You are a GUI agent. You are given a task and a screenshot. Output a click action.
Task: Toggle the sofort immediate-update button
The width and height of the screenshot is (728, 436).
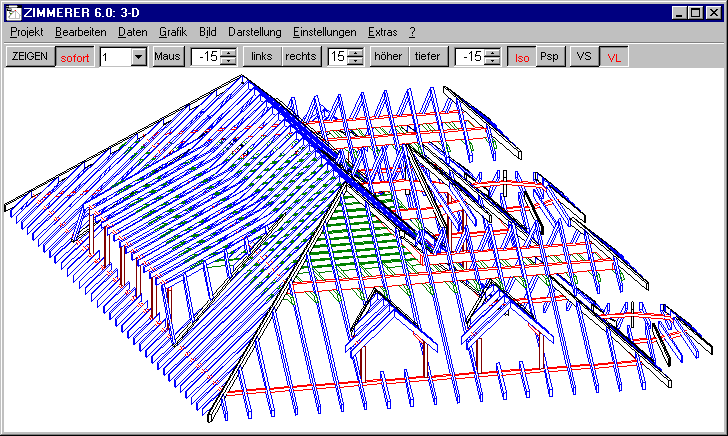tap(75, 57)
